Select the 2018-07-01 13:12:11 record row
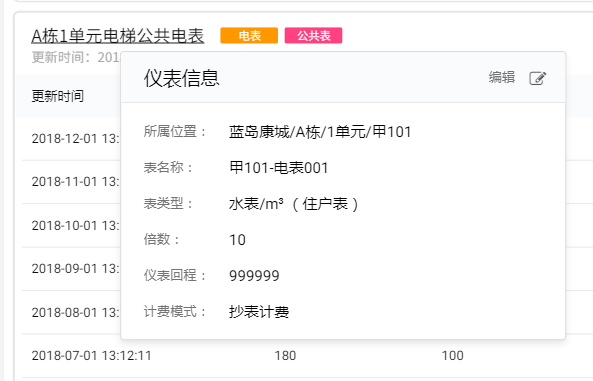Screen dimensions: 593x381 pos(303,356)
